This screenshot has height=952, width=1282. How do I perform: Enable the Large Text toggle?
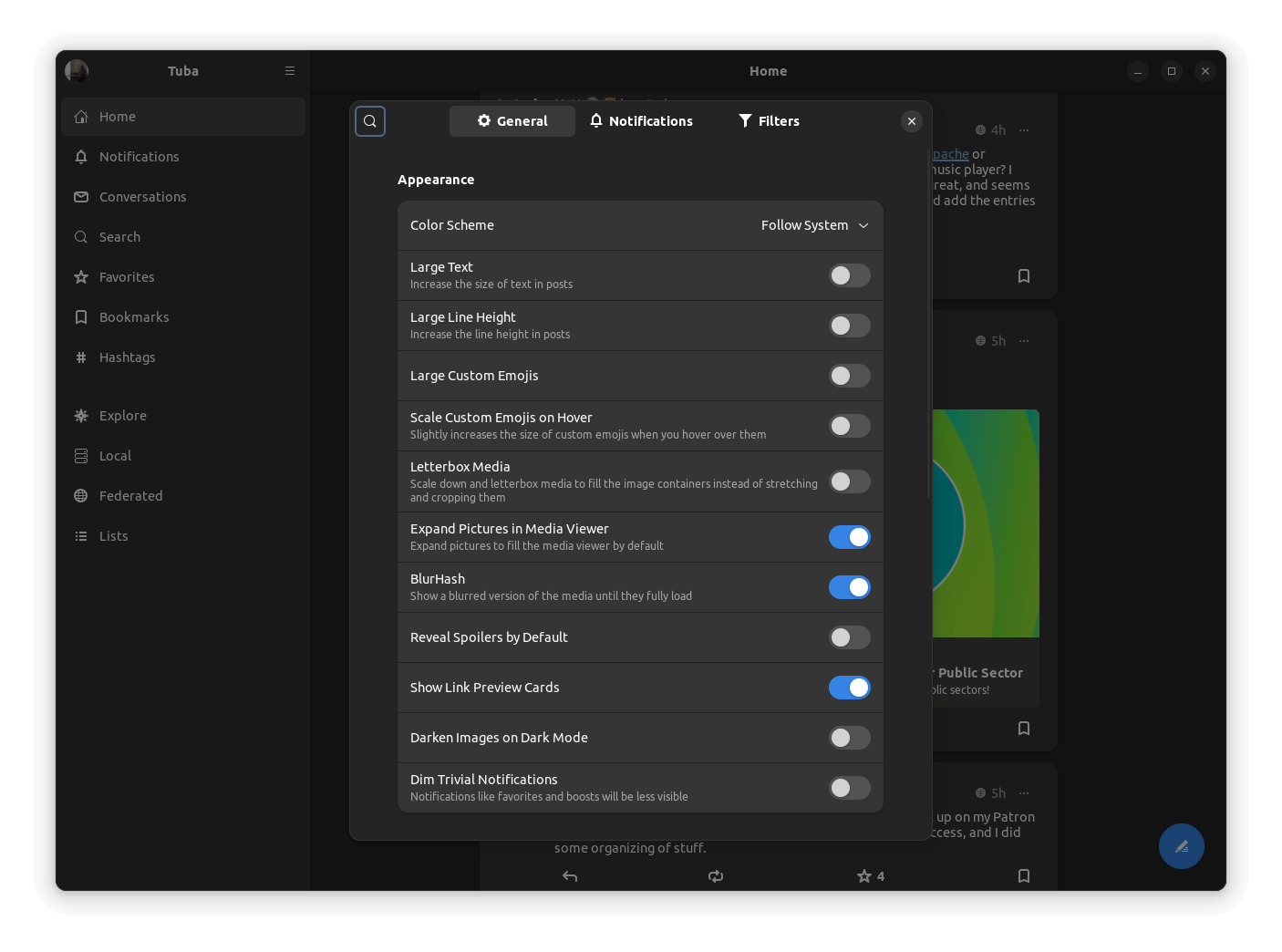[x=849, y=275]
